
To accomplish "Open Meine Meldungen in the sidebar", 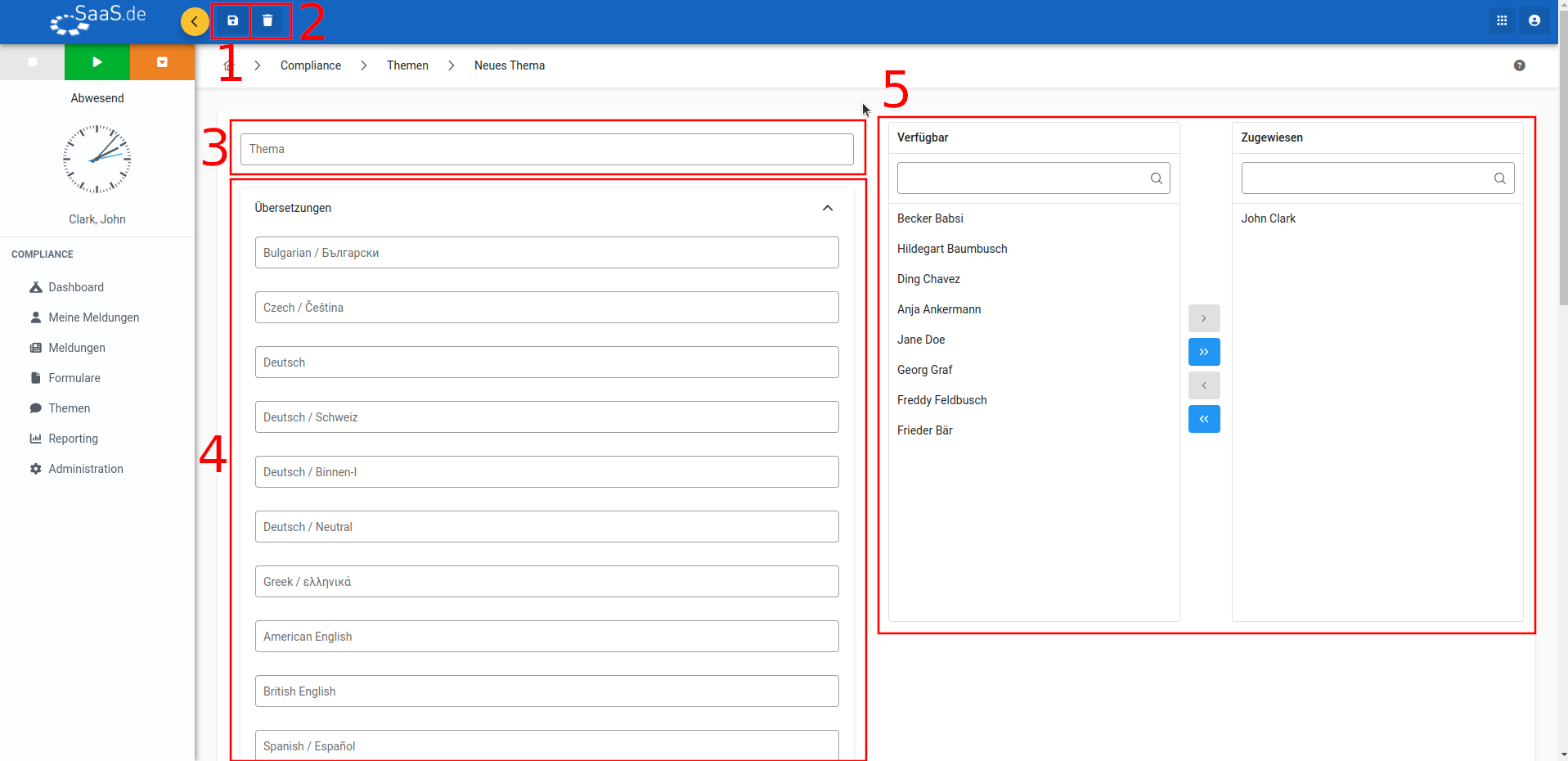I will (x=93, y=317).
